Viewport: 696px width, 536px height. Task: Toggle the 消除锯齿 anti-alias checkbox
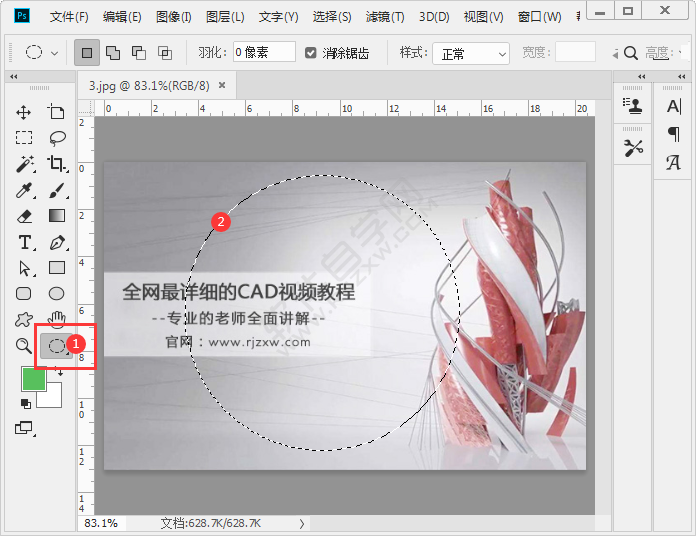tap(311, 53)
